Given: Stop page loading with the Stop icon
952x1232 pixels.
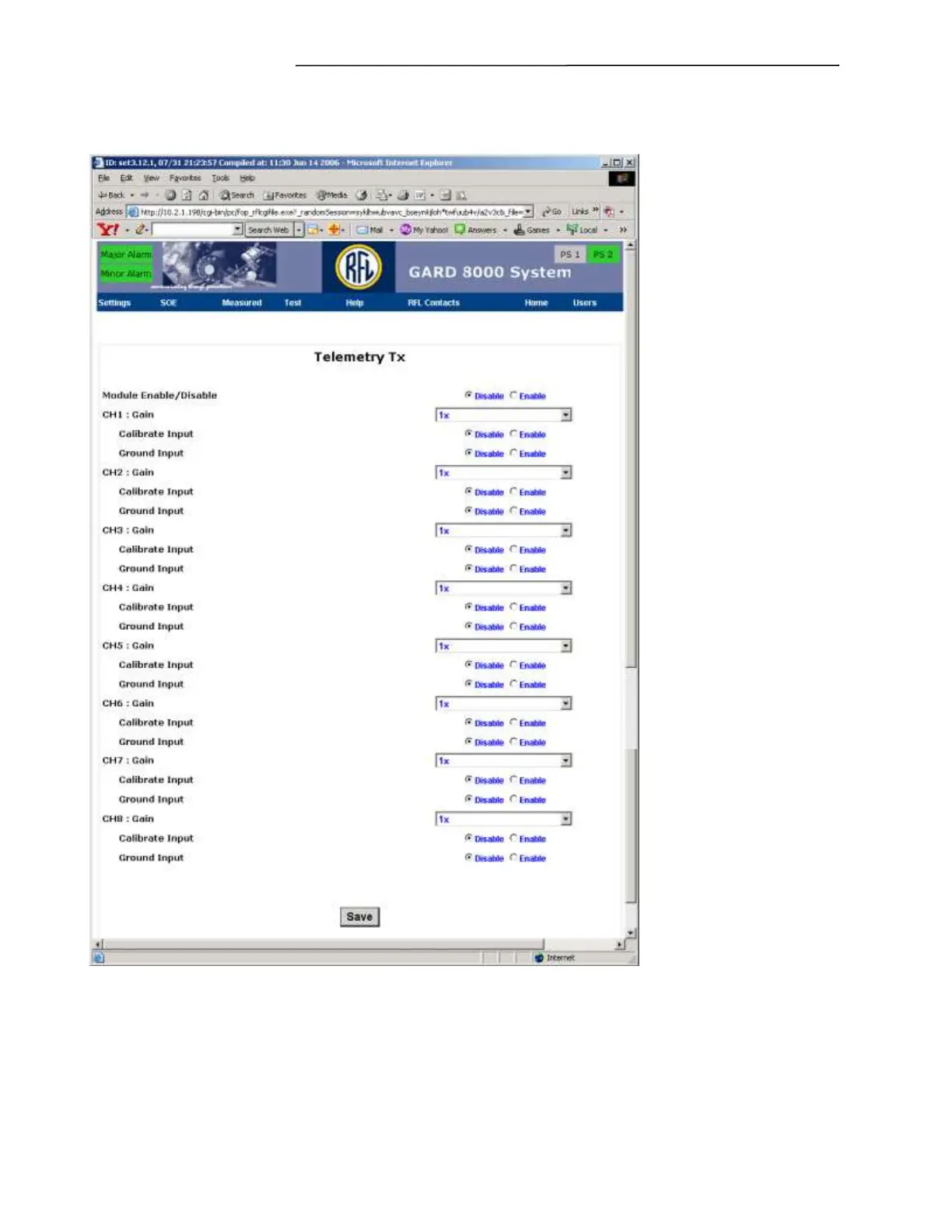Looking at the screenshot, I should pos(170,195).
